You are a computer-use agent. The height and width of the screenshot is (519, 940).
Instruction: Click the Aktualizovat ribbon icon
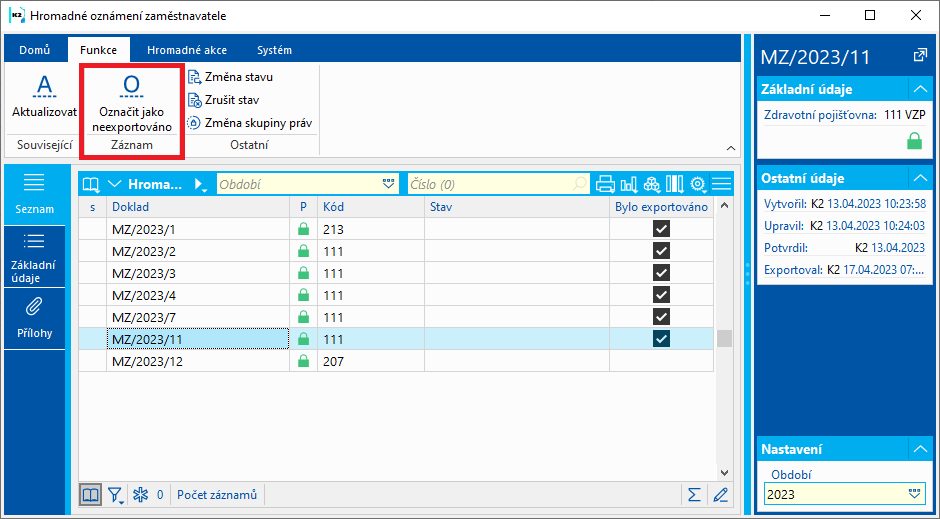pyautogui.click(x=44, y=87)
